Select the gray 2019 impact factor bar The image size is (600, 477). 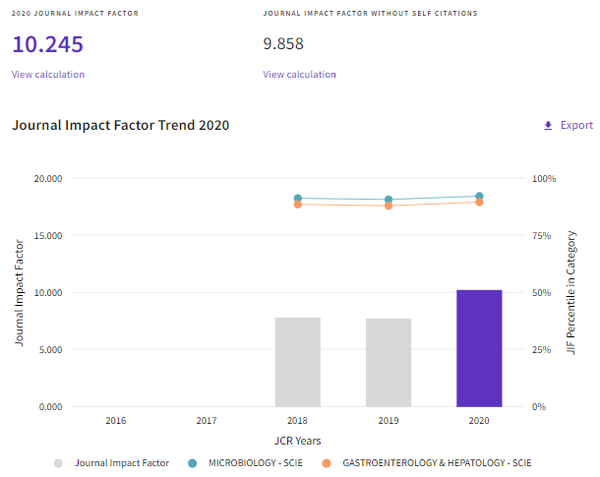pos(388,363)
